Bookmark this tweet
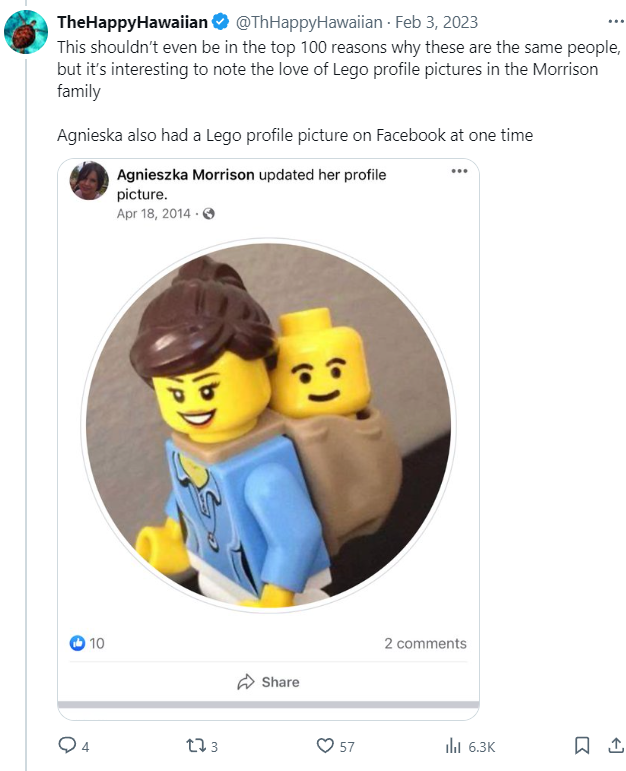 coord(581,746)
